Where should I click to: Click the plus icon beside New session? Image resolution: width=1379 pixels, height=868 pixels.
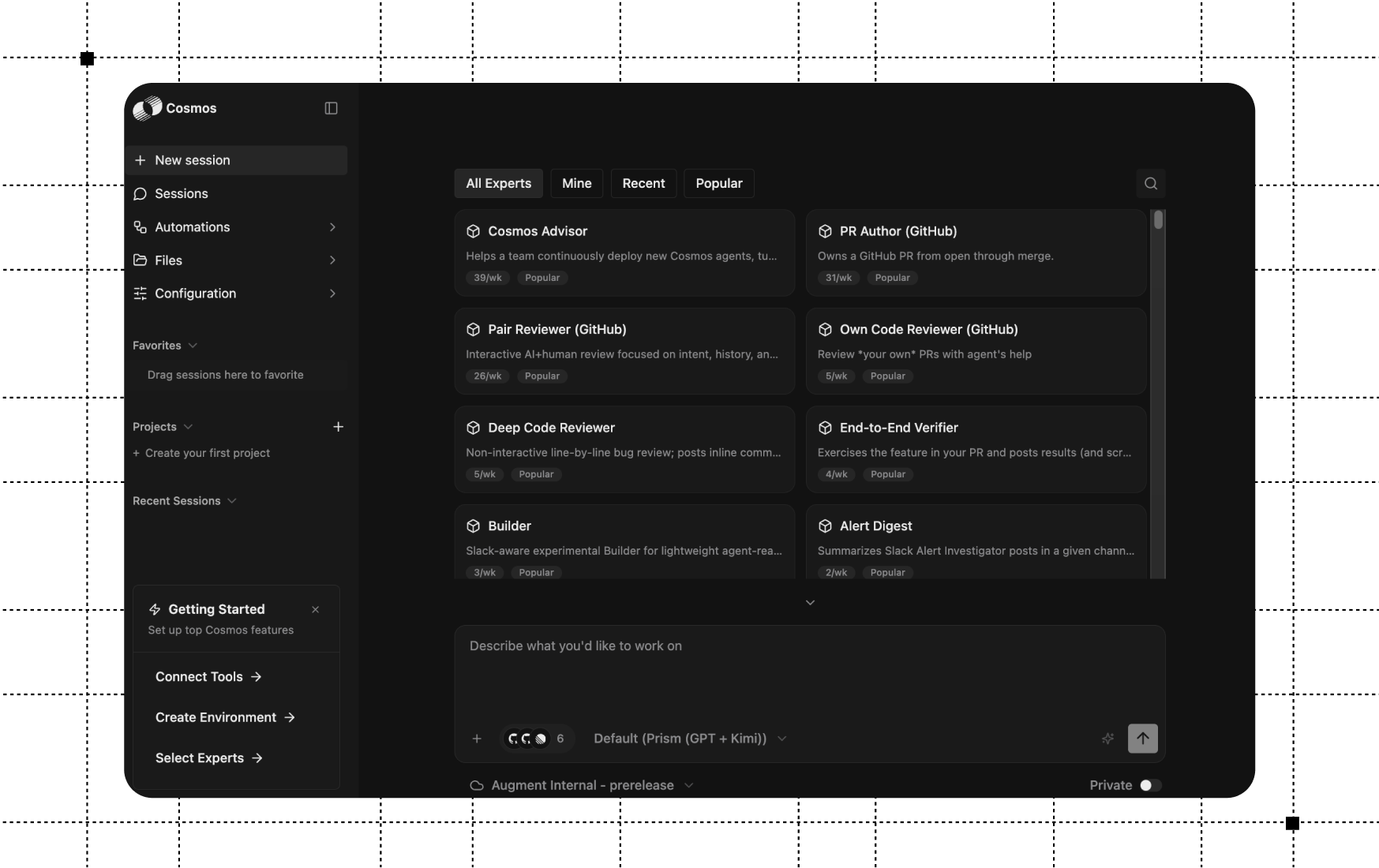click(141, 160)
